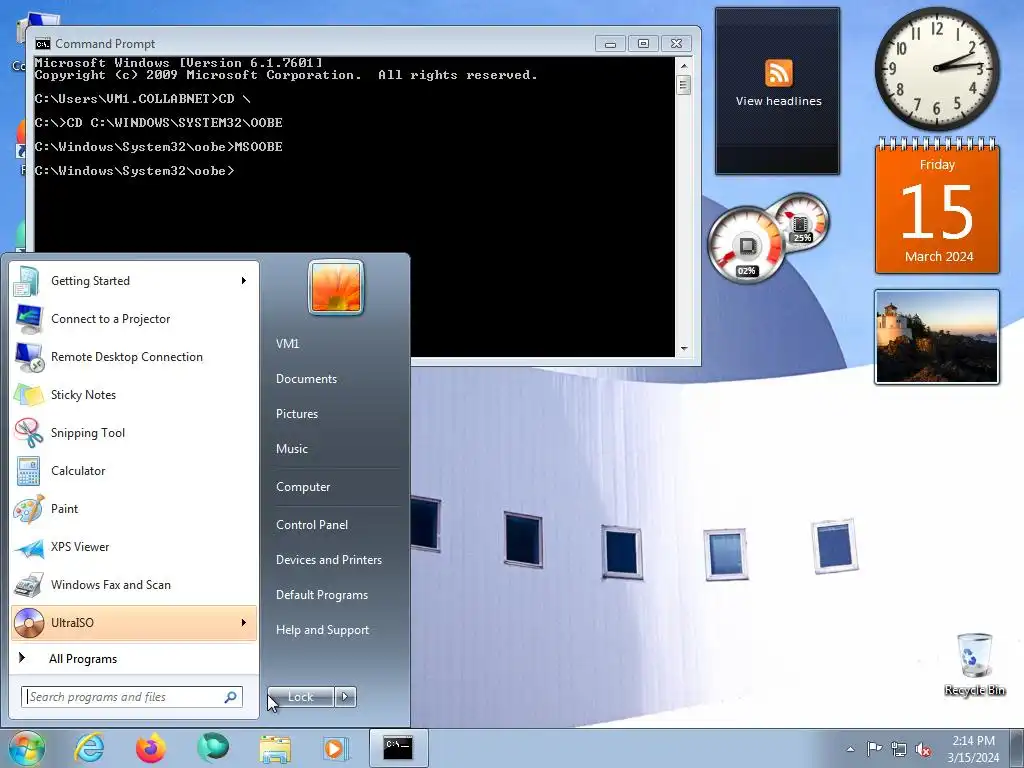Open Control Panel

pyautogui.click(x=312, y=525)
